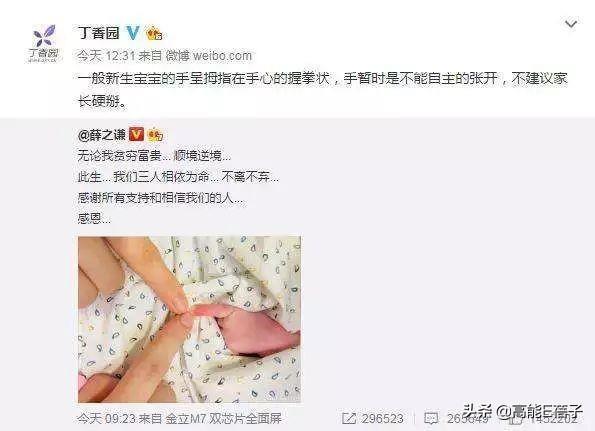This screenshot has width=595, height=431.
Task: Click 丁香园's post text about newborn hands
Action: click(323, 90)
